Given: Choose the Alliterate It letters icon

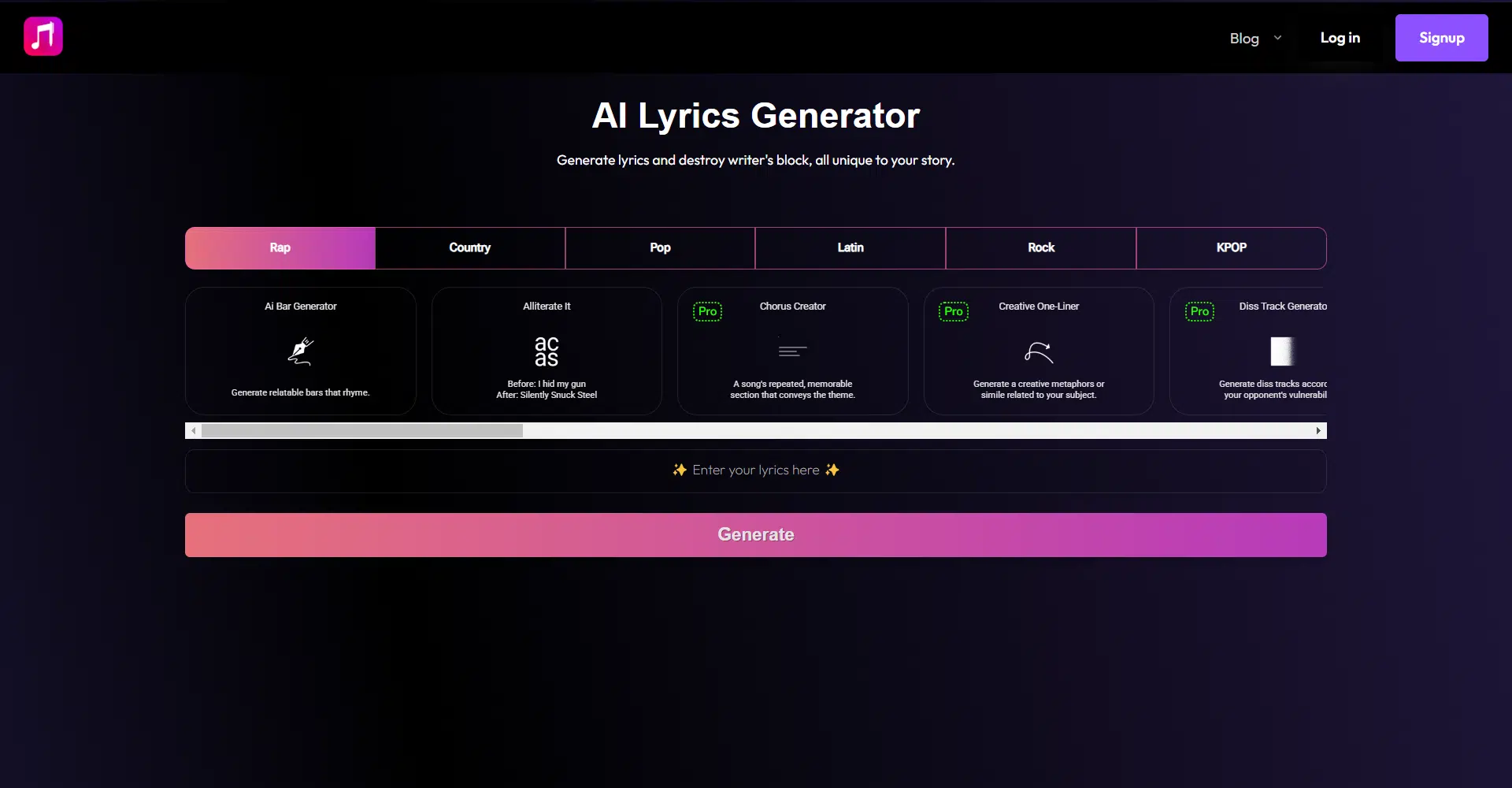Looking at the screenshot, I should [547, 351].
